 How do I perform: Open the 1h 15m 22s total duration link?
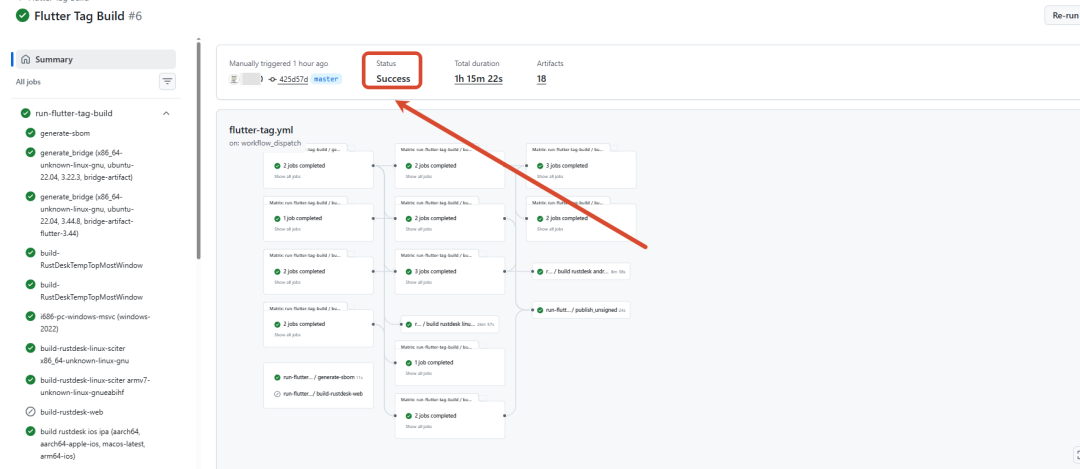478,79
